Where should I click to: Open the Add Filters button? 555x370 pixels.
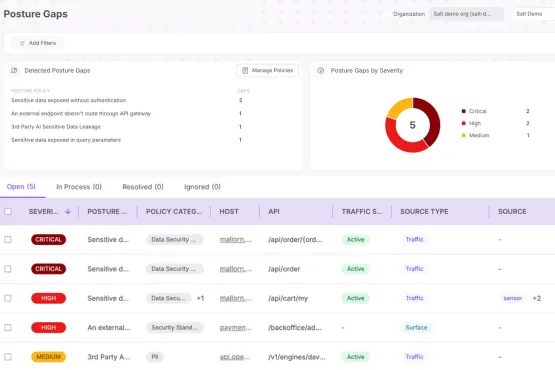(38, 43)
